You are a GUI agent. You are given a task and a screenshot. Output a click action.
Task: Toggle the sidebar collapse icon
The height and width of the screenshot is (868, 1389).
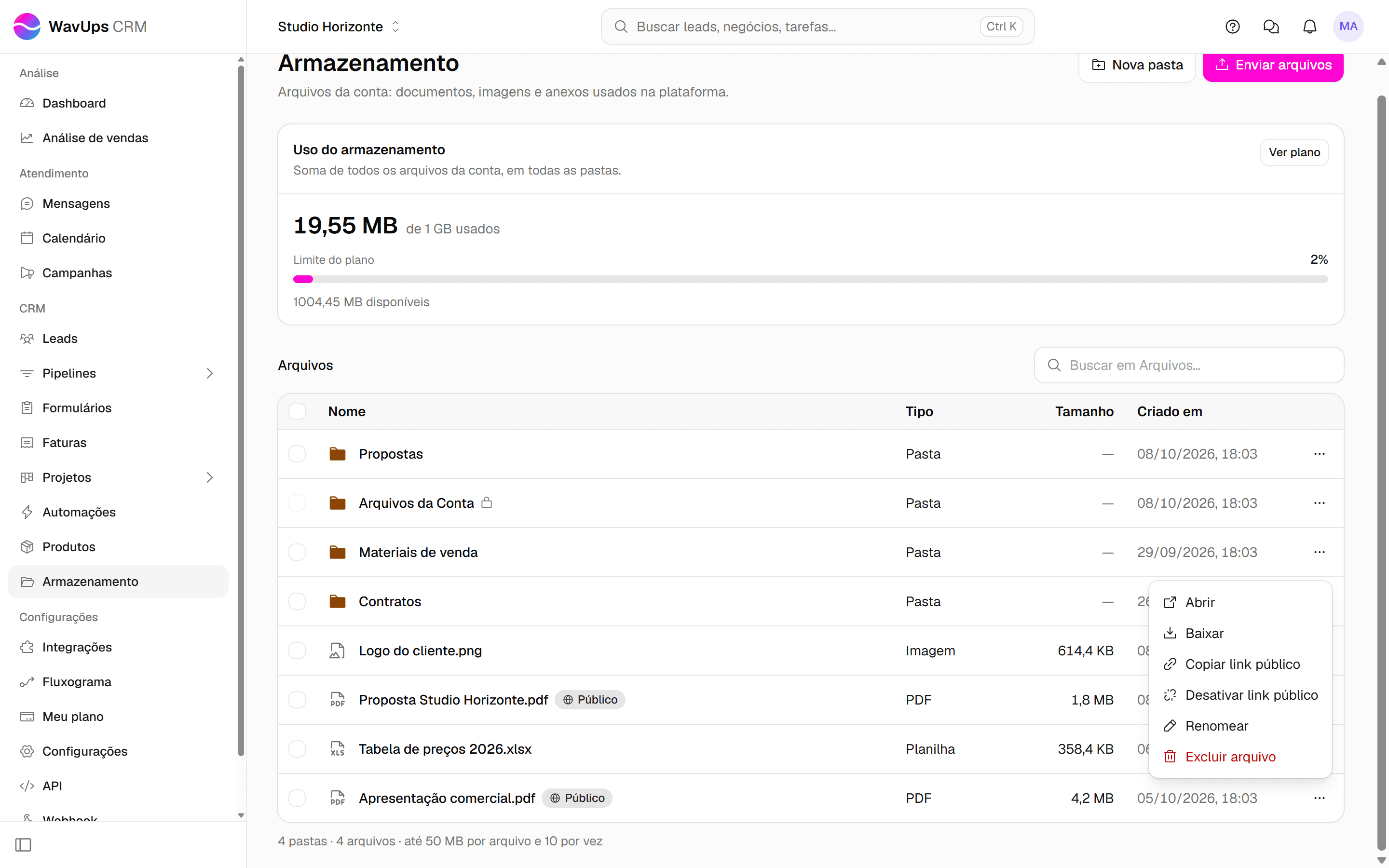[23, 844]
